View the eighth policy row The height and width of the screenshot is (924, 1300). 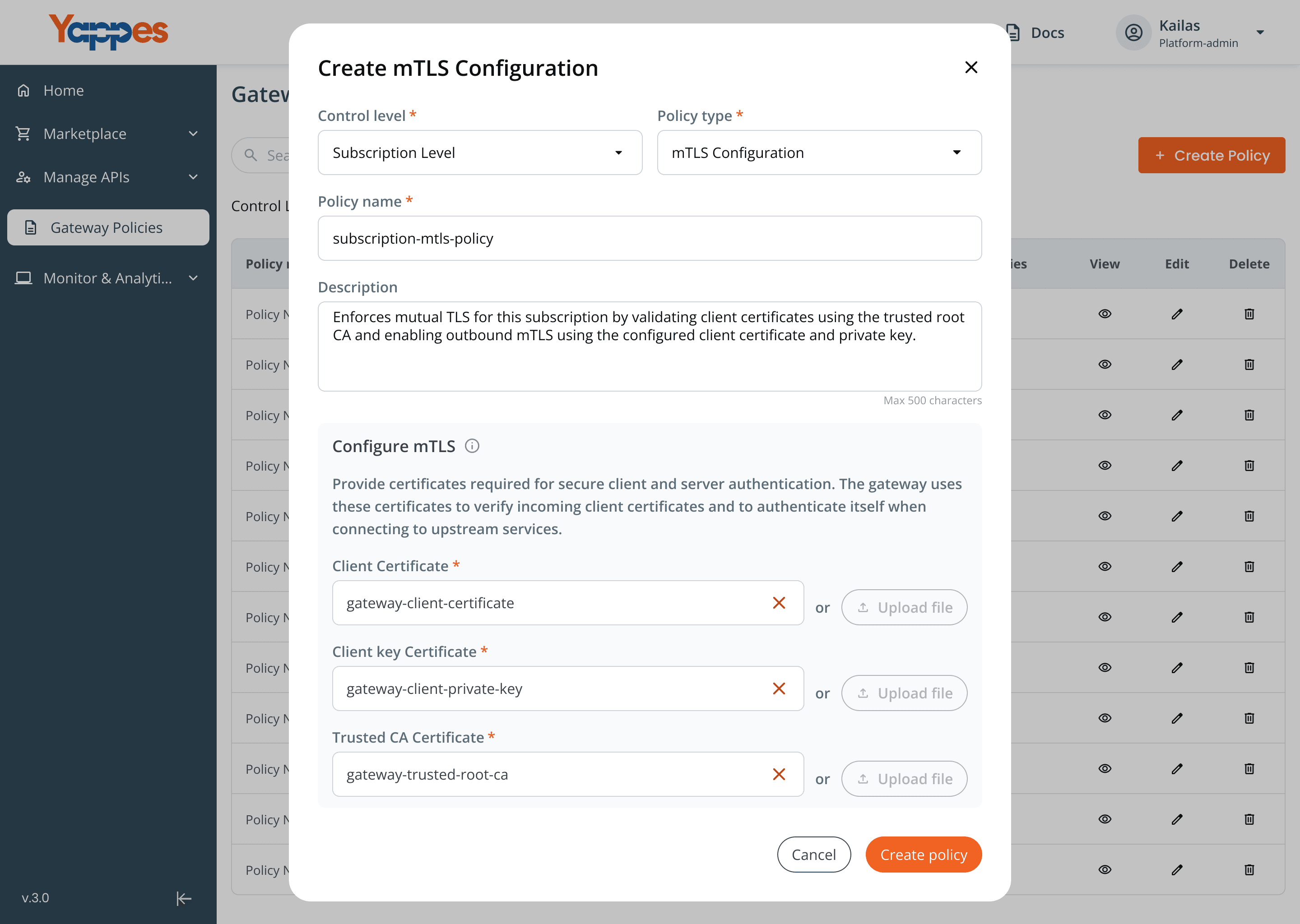[x=1105, y=667]
